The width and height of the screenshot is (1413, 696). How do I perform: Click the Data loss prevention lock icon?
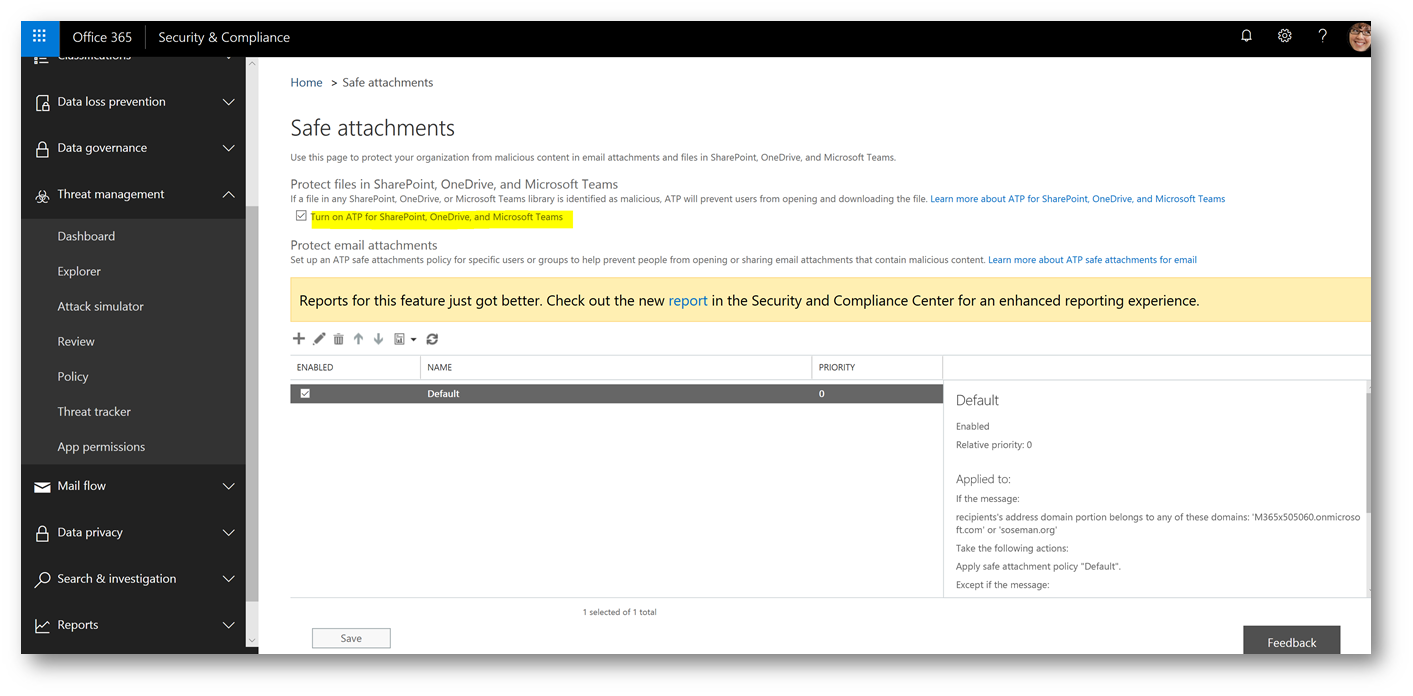pos(42,102)
